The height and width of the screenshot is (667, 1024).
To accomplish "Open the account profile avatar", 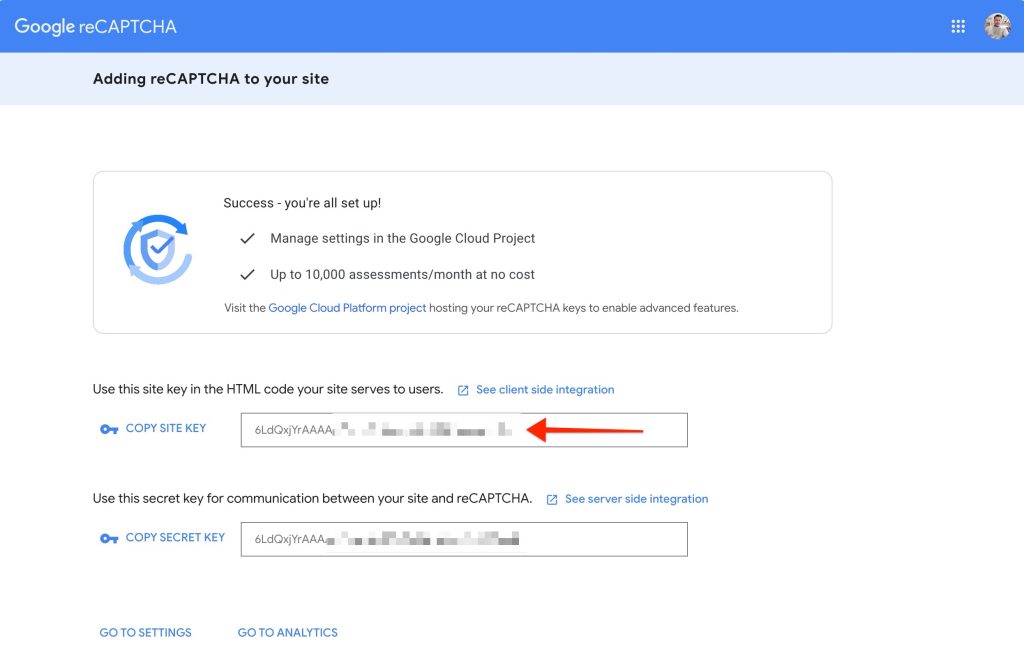I will (x=997, y=26).
